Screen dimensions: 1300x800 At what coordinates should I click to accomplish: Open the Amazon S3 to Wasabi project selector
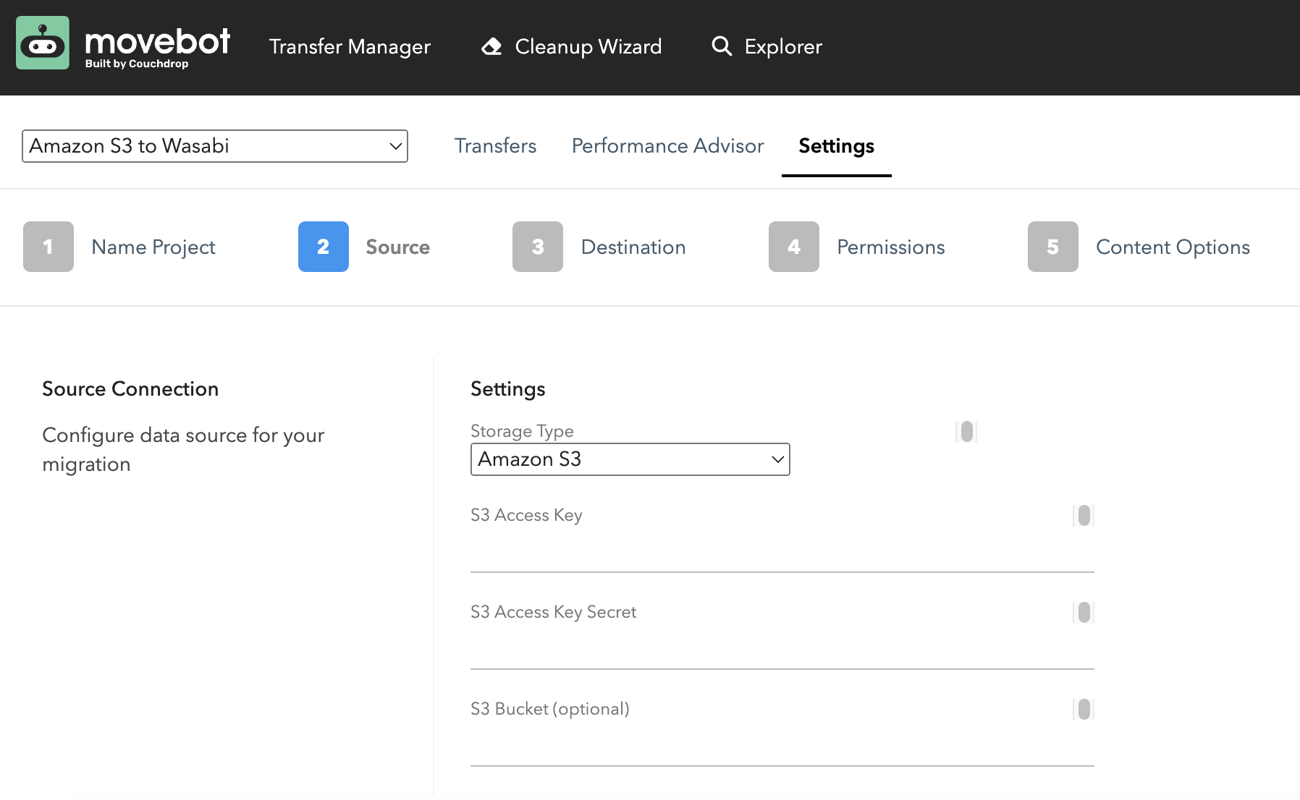(214, 146)
